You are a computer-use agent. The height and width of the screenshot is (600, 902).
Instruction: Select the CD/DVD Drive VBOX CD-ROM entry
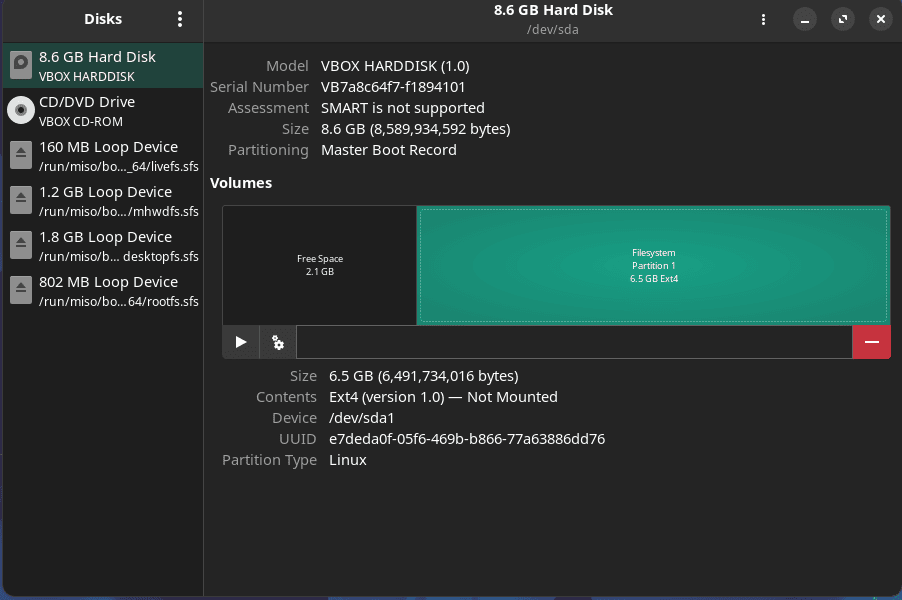coord(108,110)
